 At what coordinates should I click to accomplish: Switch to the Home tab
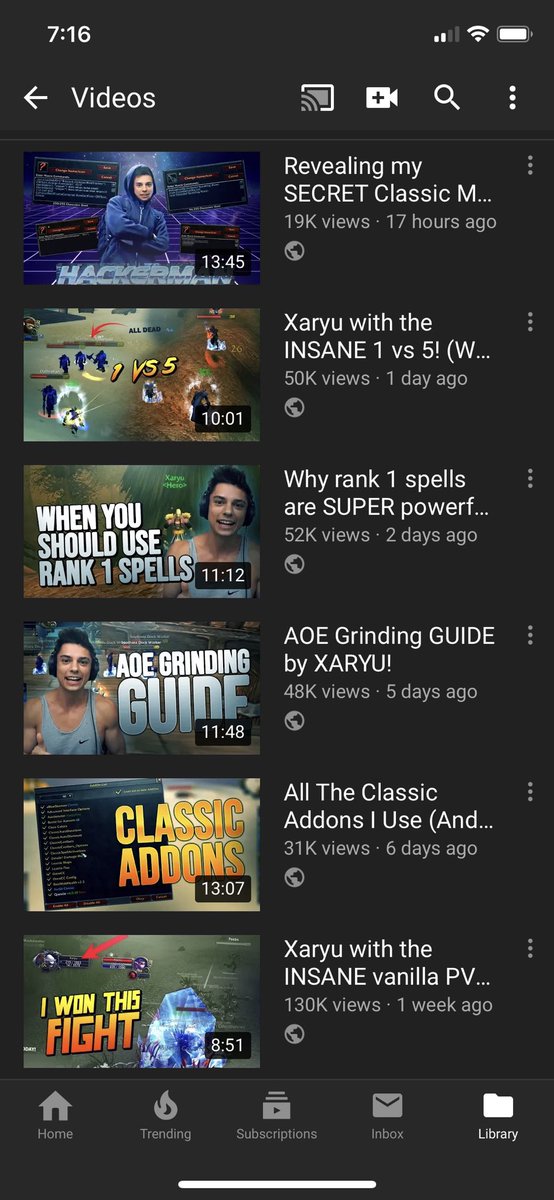[x=55, y=1116]
